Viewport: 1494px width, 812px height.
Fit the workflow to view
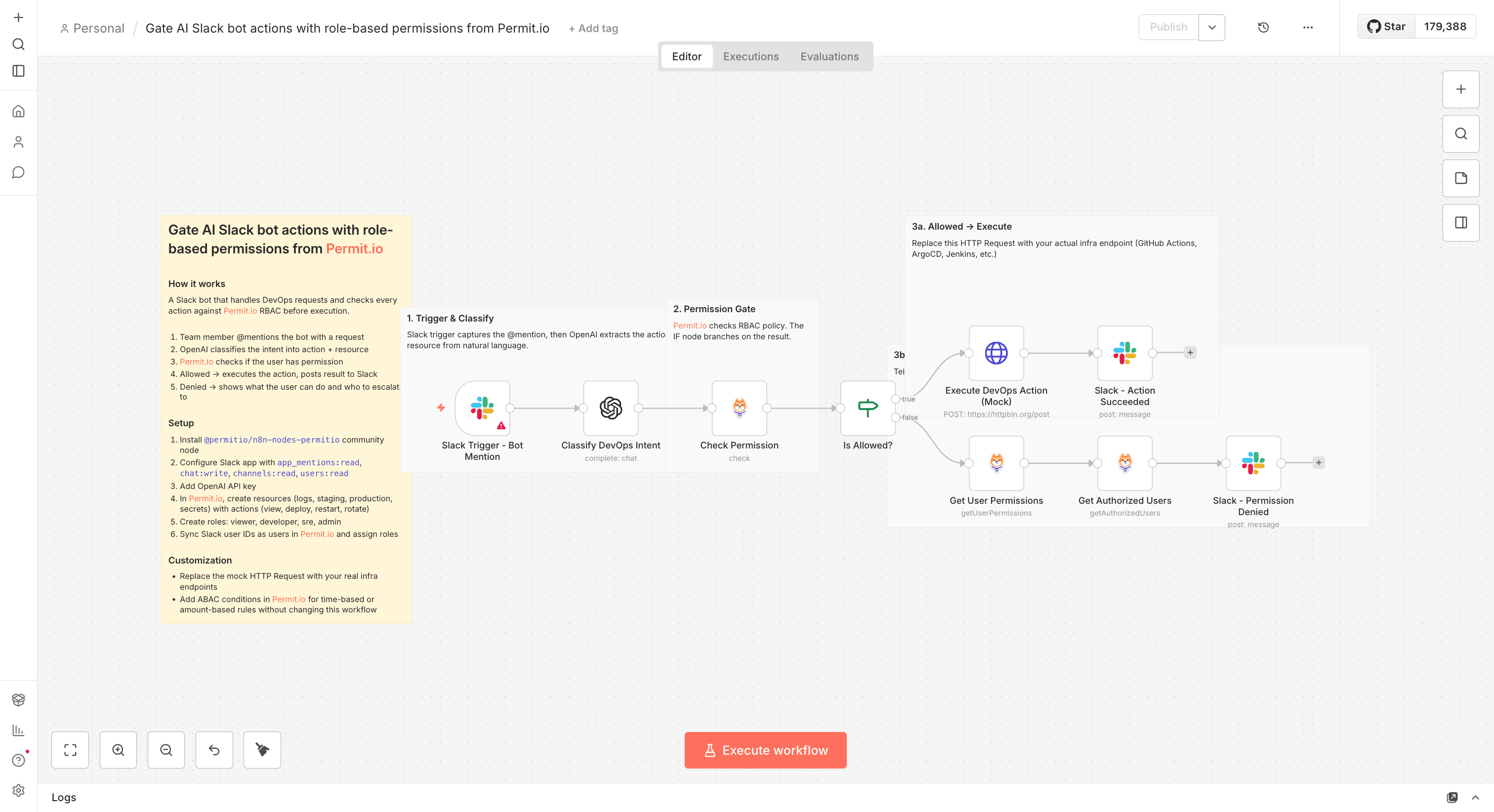click(x=70, y=749)
